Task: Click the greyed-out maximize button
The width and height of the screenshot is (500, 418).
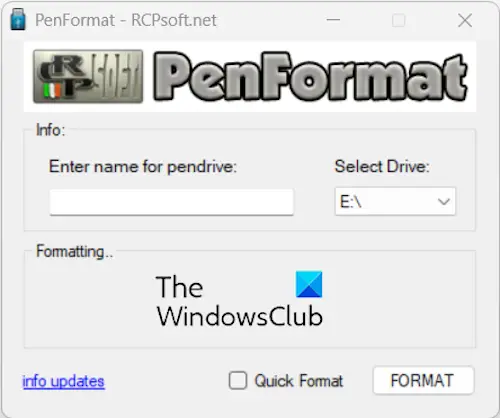Action: [x=399, y=20]
